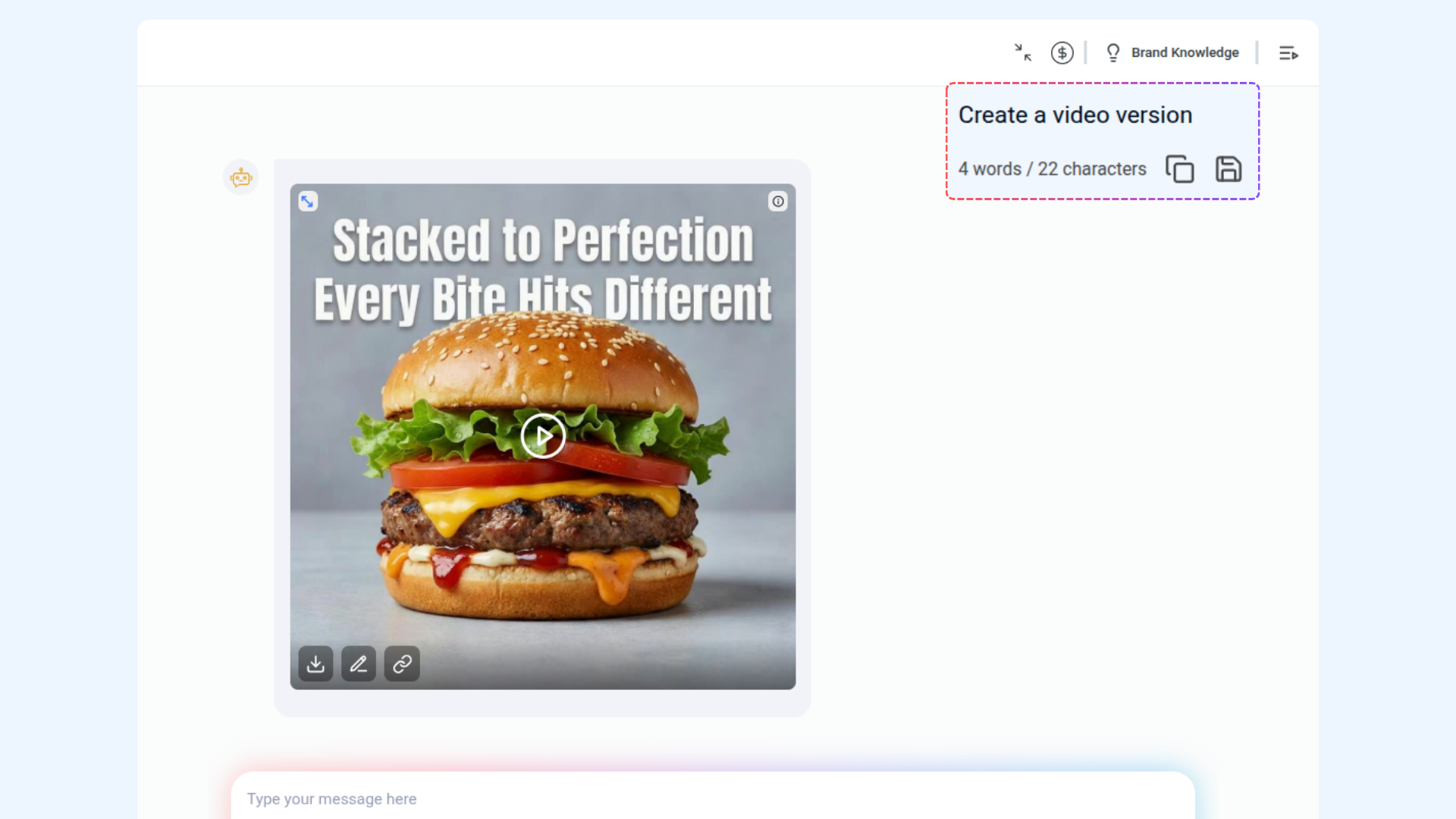Click the 'Stacked to Perfection' headline
1456x819 pixels.
point(543,241)
